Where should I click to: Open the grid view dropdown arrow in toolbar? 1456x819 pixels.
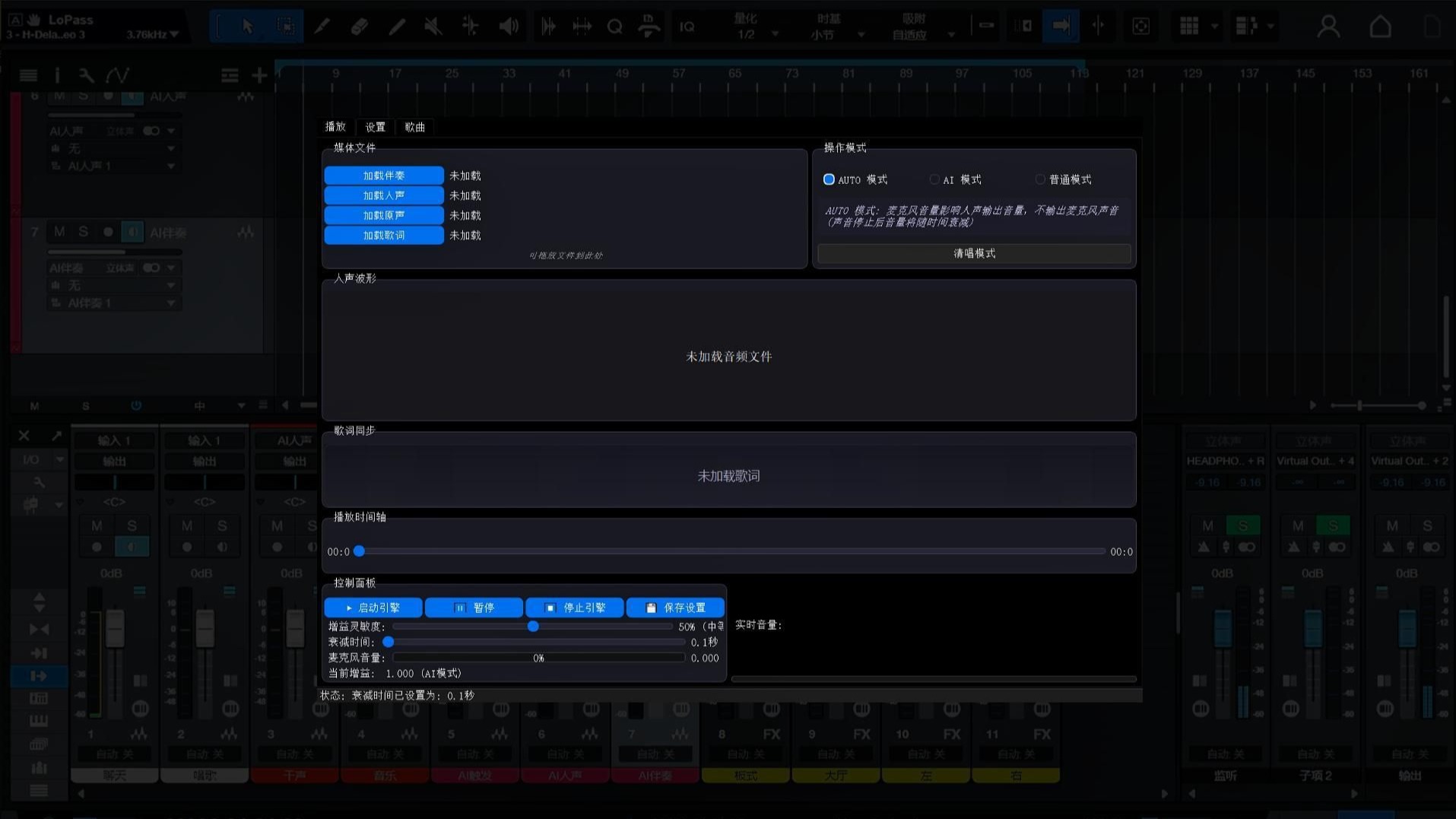pyautogui.click(x=1214, y=27)
